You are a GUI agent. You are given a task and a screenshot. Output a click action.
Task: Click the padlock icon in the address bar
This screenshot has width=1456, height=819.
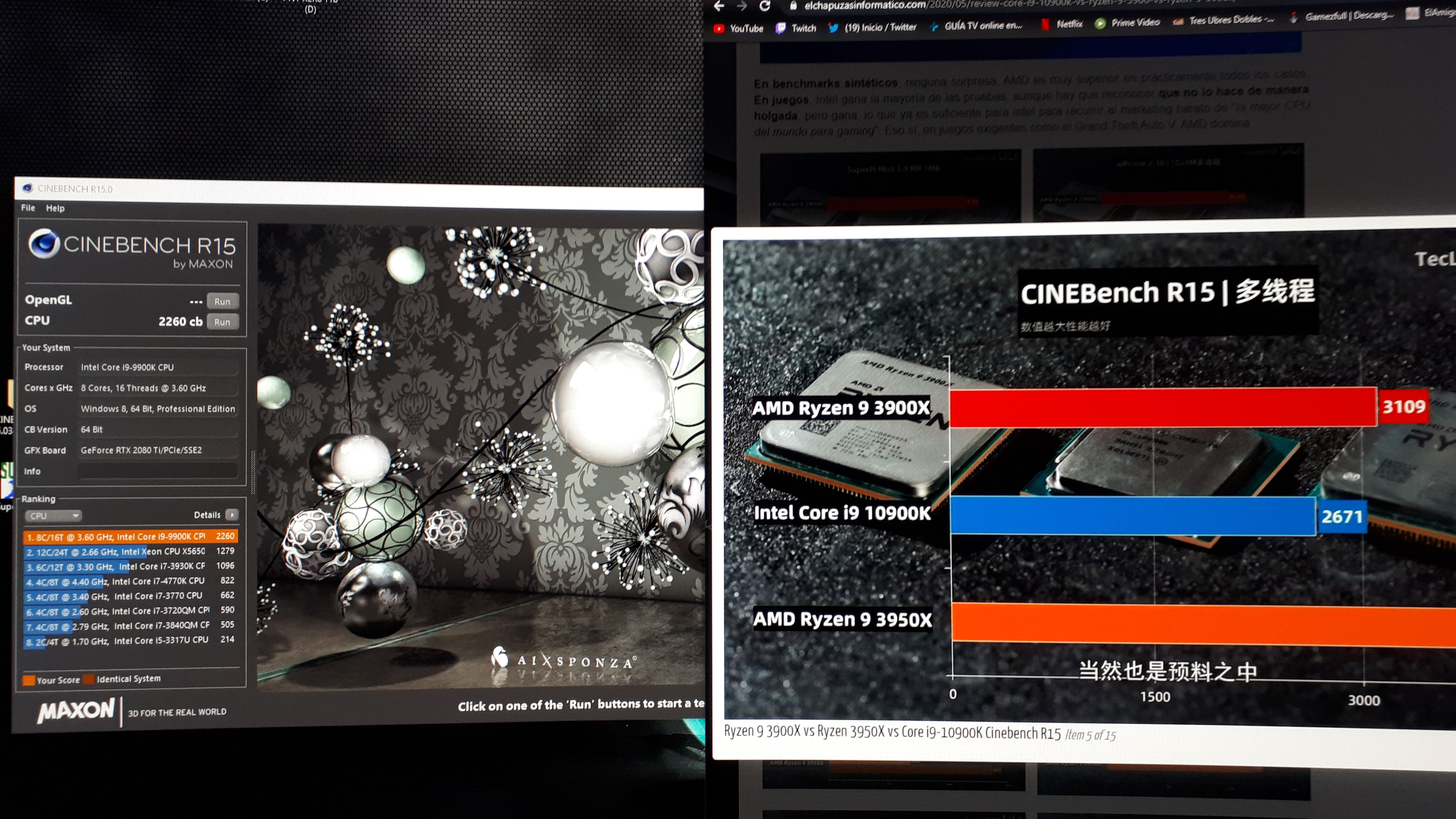pyautogui.click(x=793, y=5)
